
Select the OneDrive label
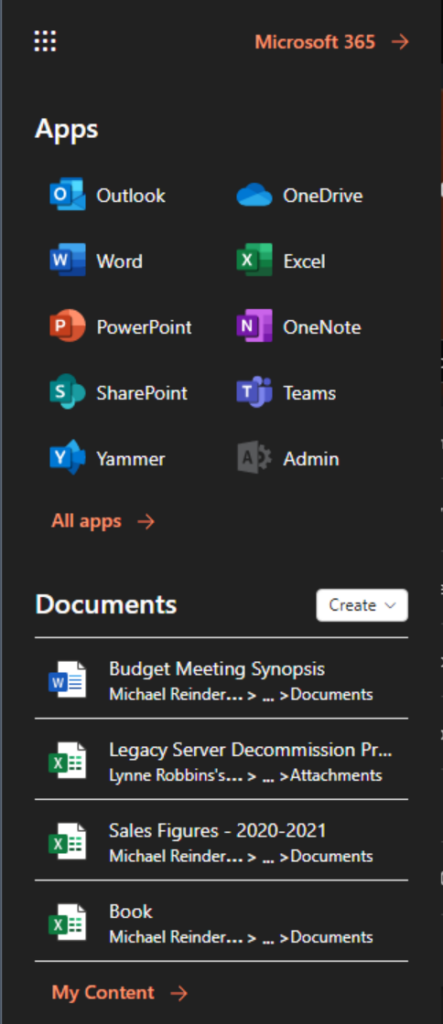point(323,196)
